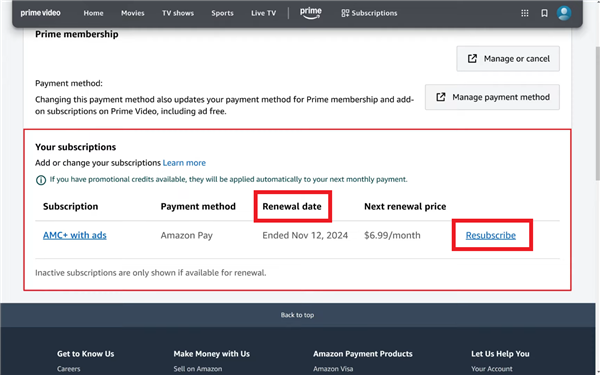This screenshot has width=600, height=375.
Task: Click the Prime membership heading
Action: tap(77, 34)
